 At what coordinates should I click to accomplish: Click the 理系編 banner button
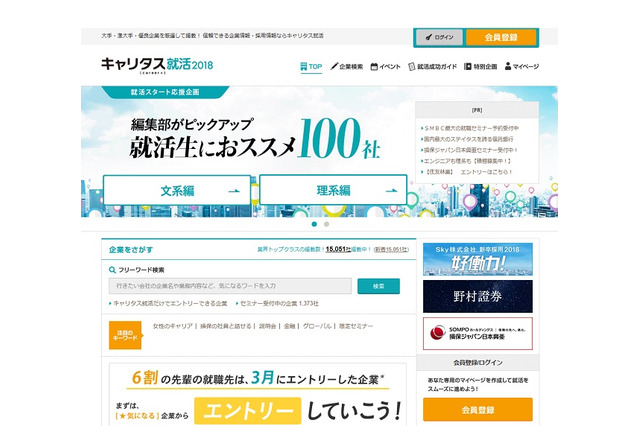click(x=333, y=190)
